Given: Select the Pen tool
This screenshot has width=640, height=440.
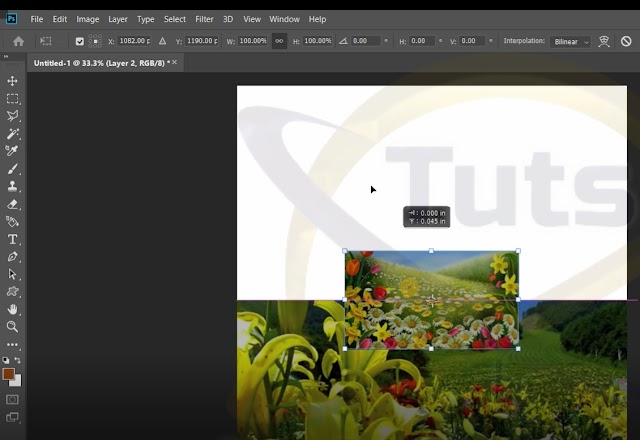Looking at the screenshot, I should click(x=12, y=256).
